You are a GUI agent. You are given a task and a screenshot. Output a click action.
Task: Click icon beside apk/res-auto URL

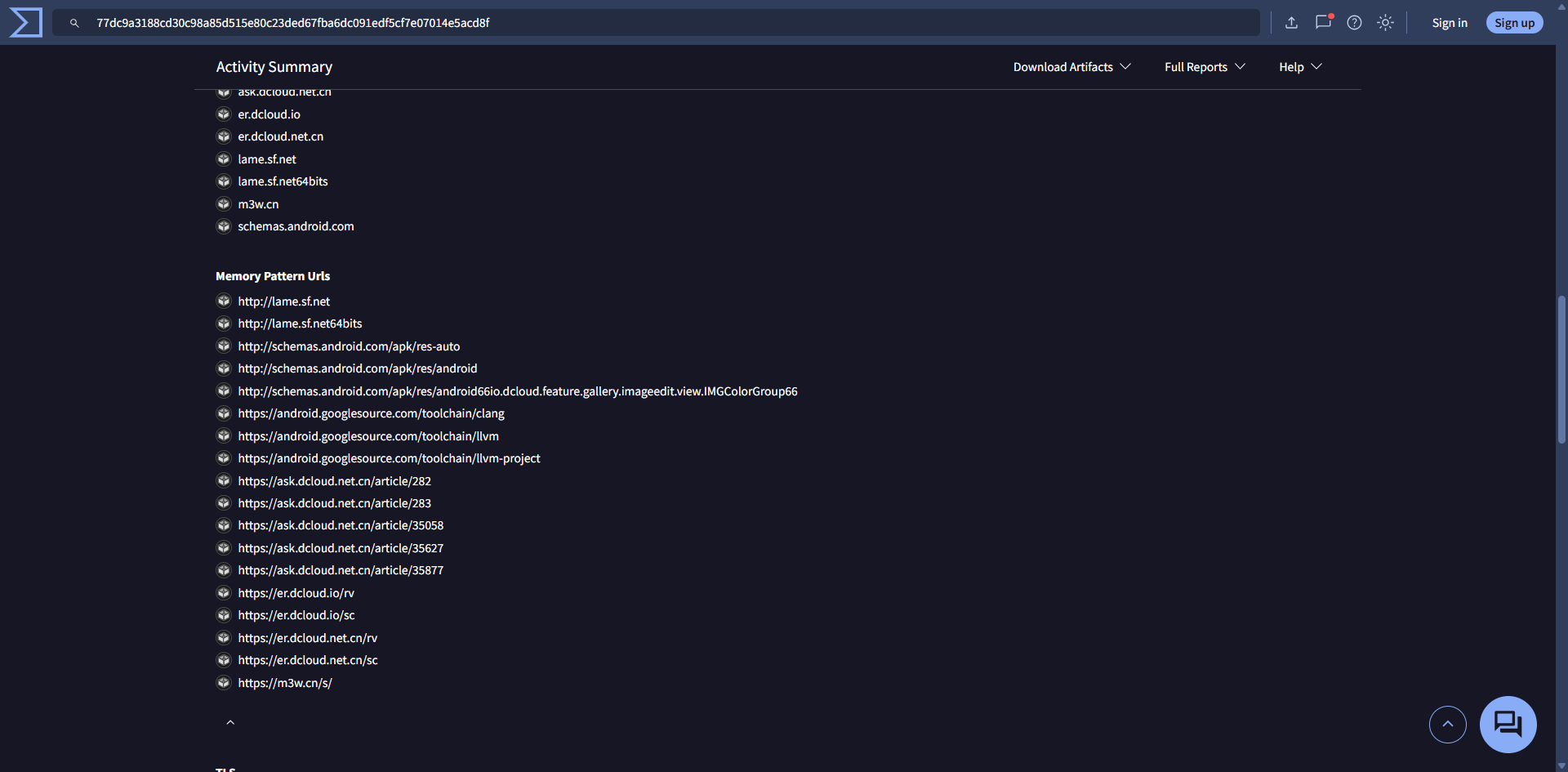(224, 346)
